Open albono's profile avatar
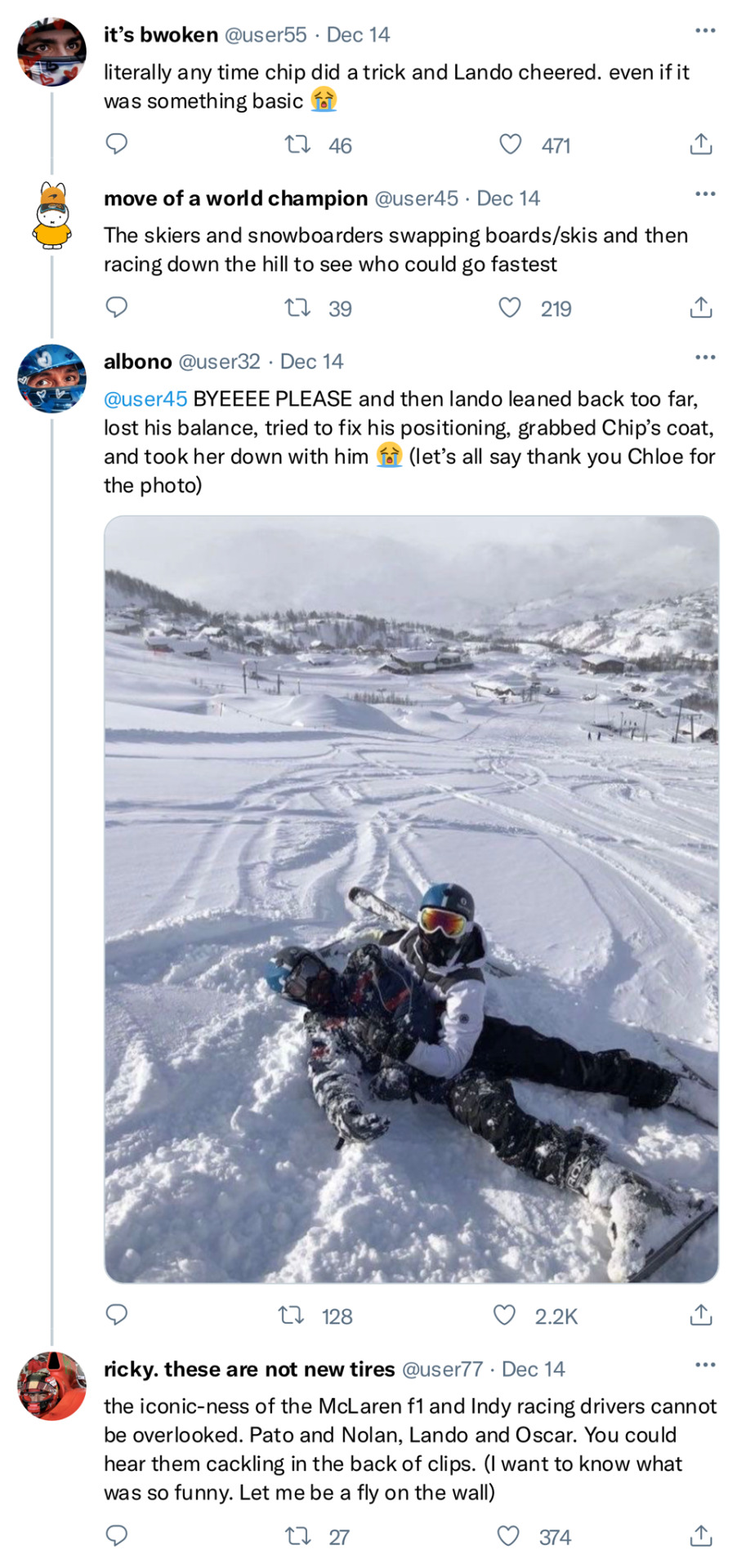Viewport: 737px width, 1568px height. point(51,379)
